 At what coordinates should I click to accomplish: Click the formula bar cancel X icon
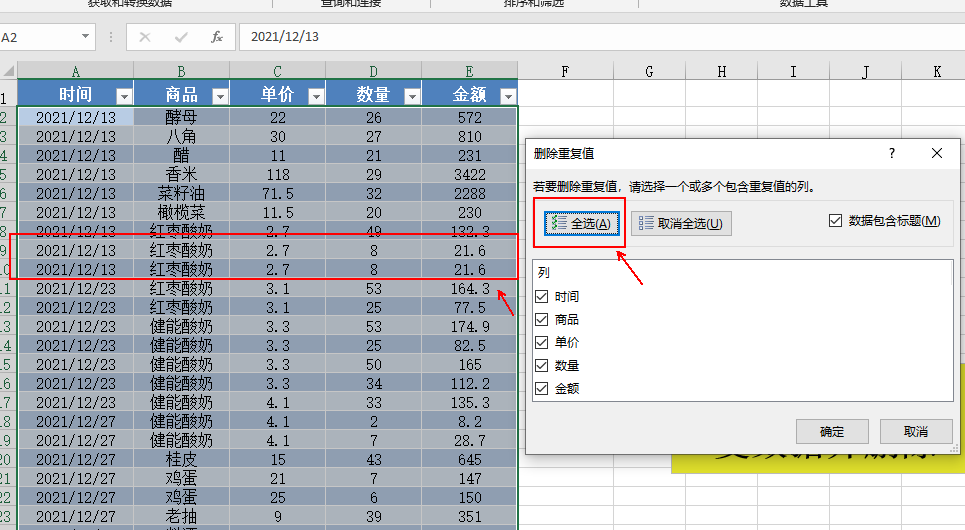coord(145,37)
